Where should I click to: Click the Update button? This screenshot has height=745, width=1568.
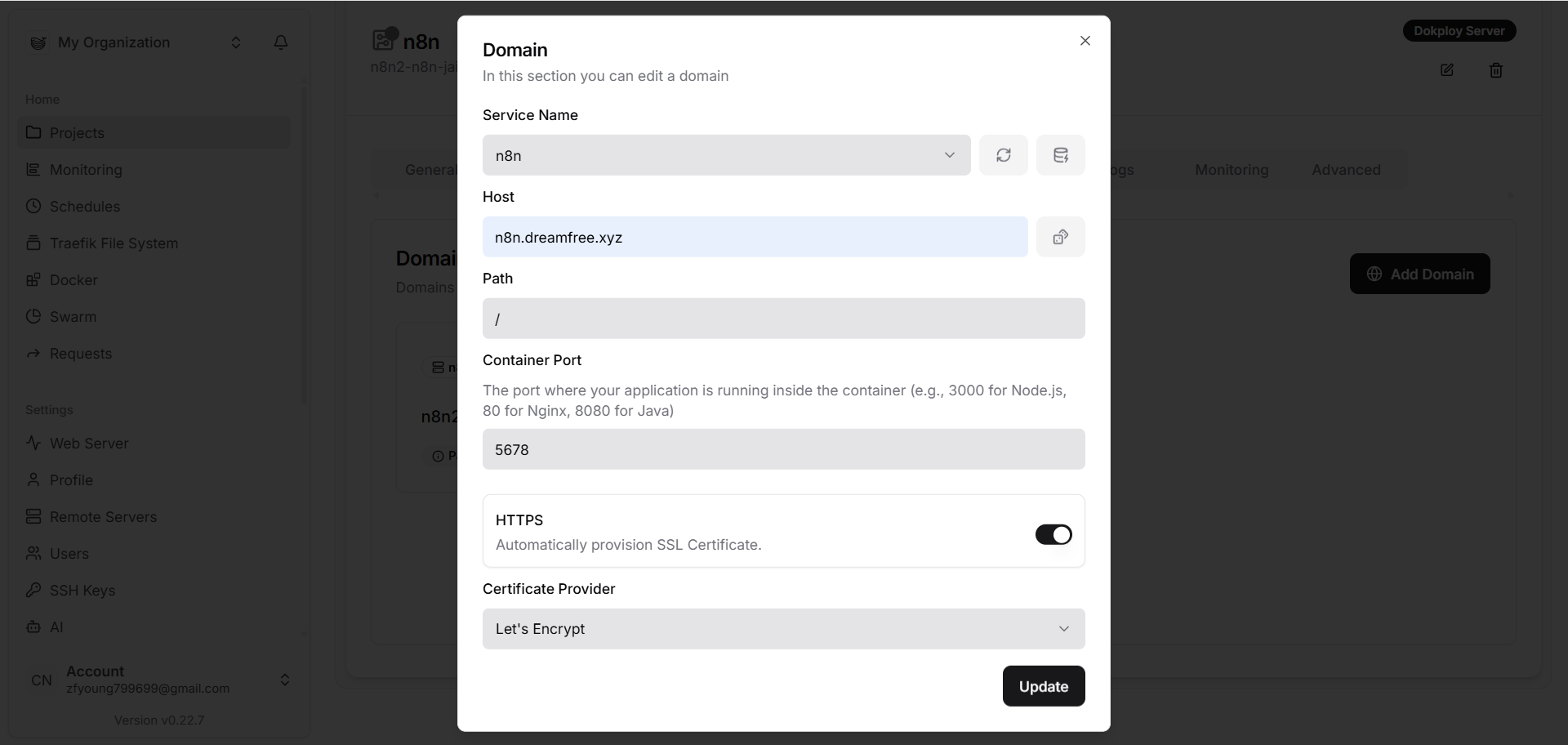[x=1044, y=686]
